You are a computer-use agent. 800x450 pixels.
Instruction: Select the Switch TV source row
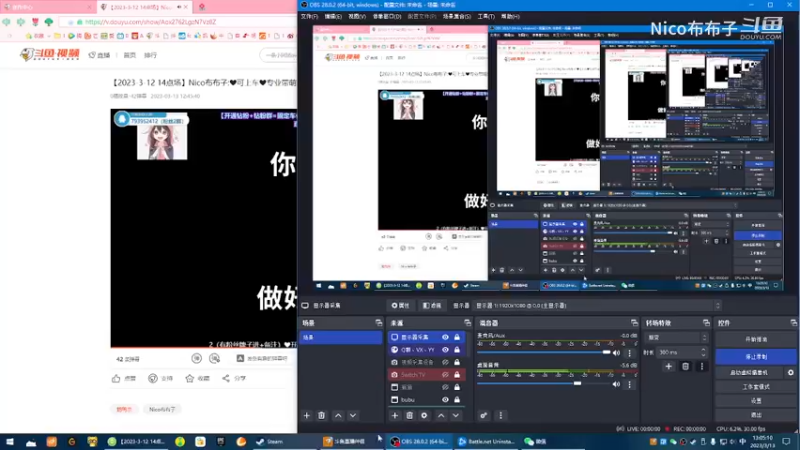425,375
